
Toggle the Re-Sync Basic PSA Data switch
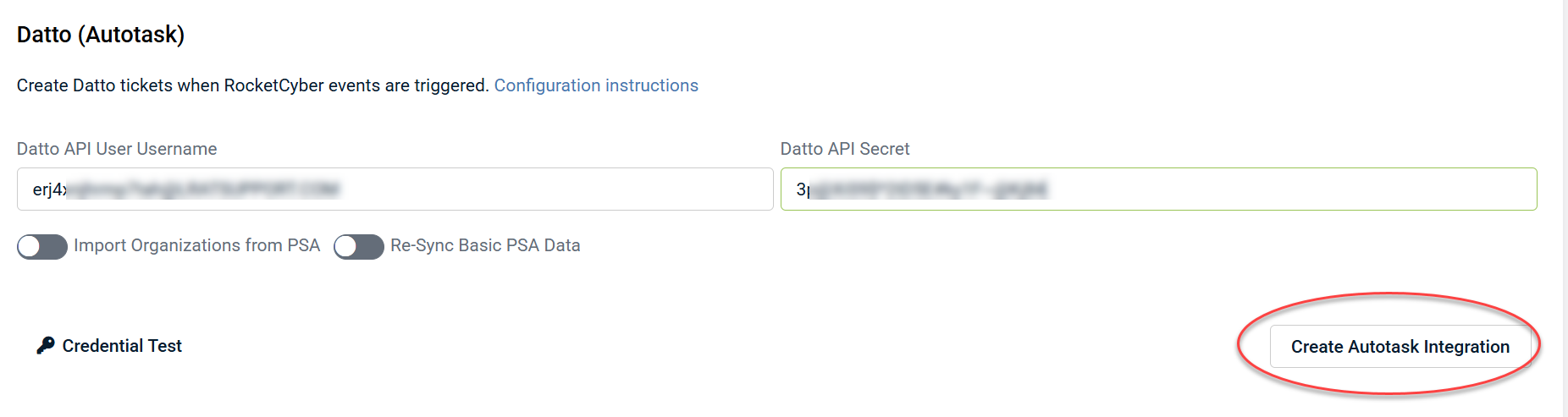coord(359,246)
